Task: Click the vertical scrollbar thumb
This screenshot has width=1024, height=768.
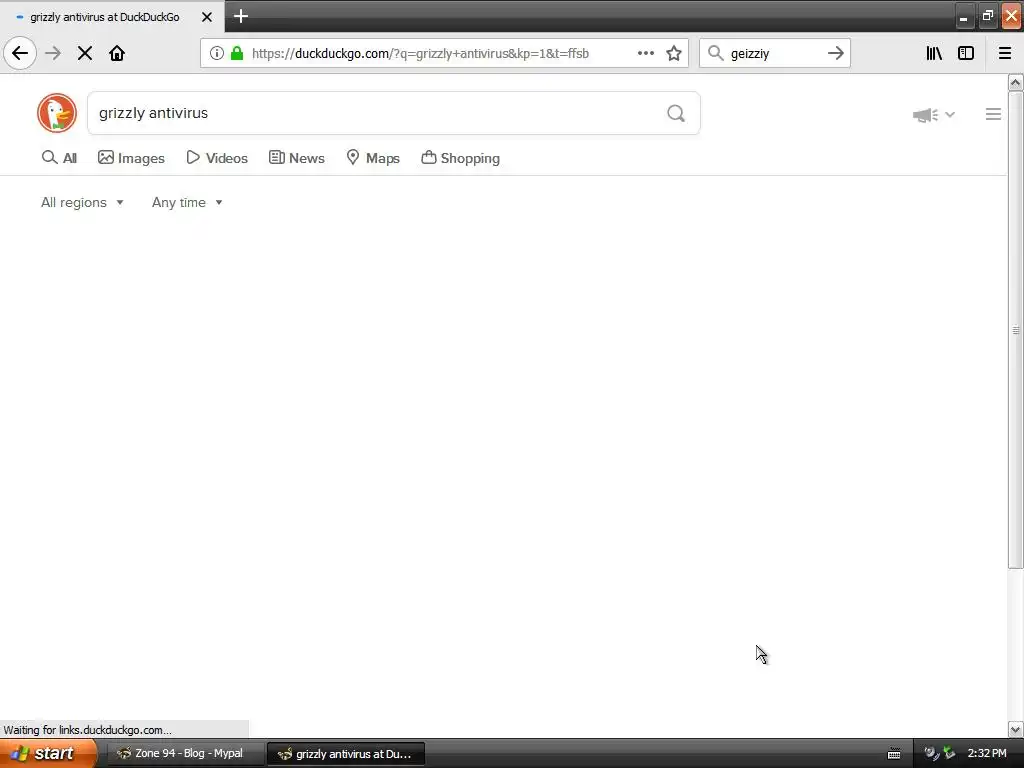Action: point(1016,330)
